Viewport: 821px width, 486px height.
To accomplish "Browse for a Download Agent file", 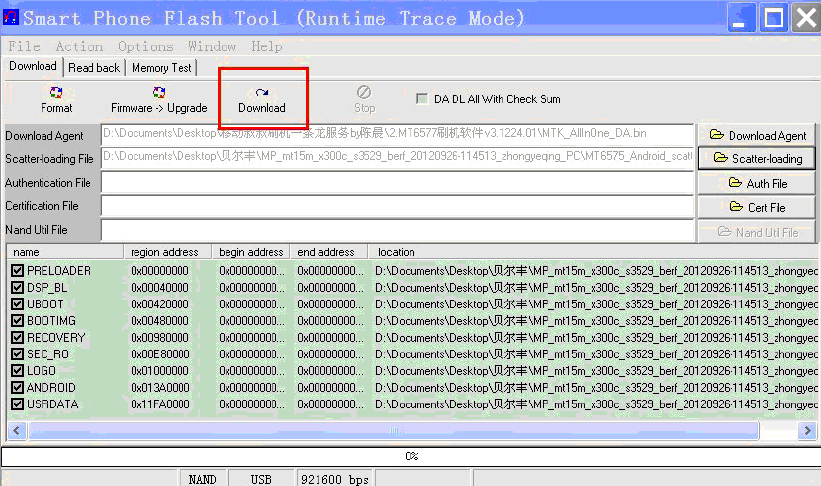I will point(757,135).
